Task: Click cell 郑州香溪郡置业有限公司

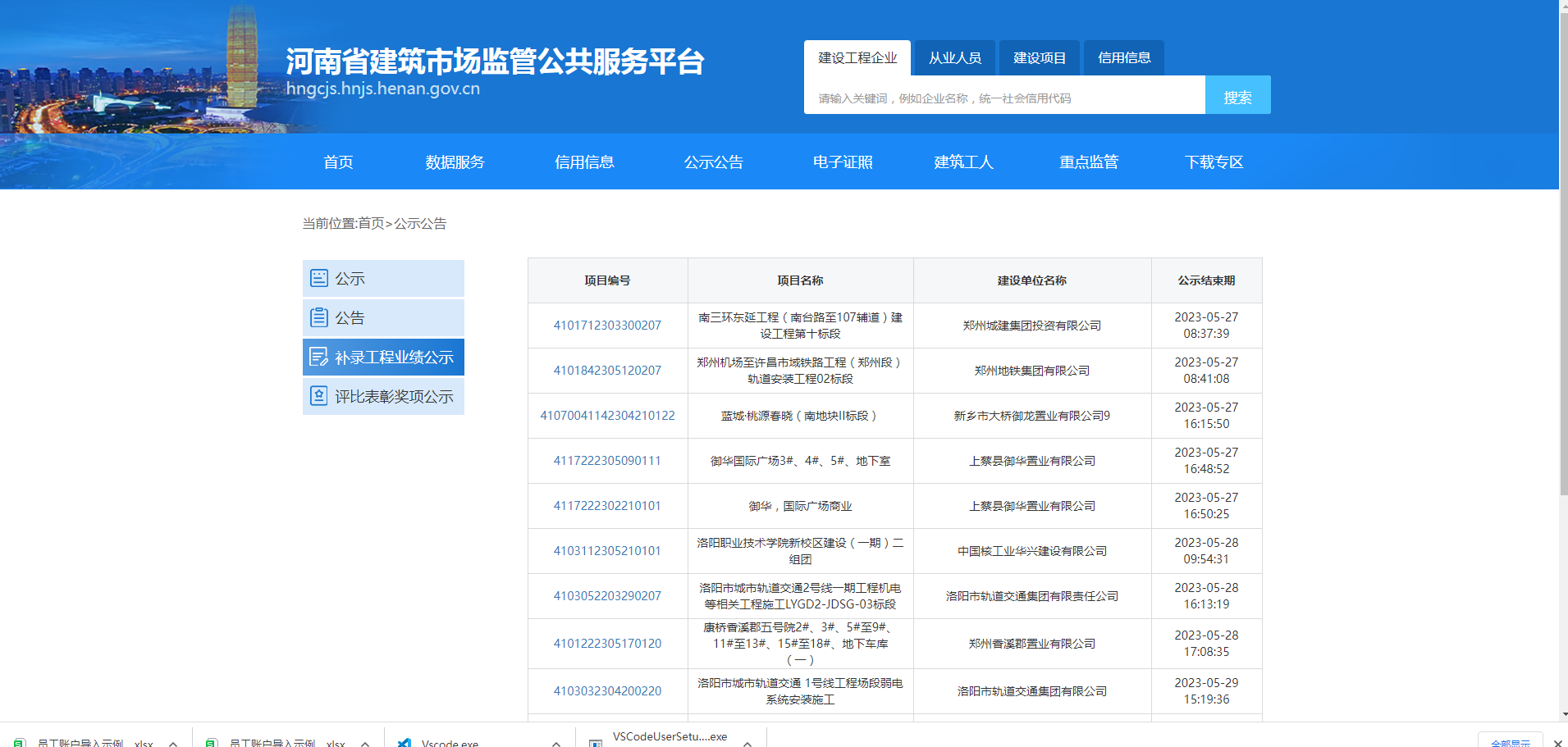Action: click(x=1032, y=644)
